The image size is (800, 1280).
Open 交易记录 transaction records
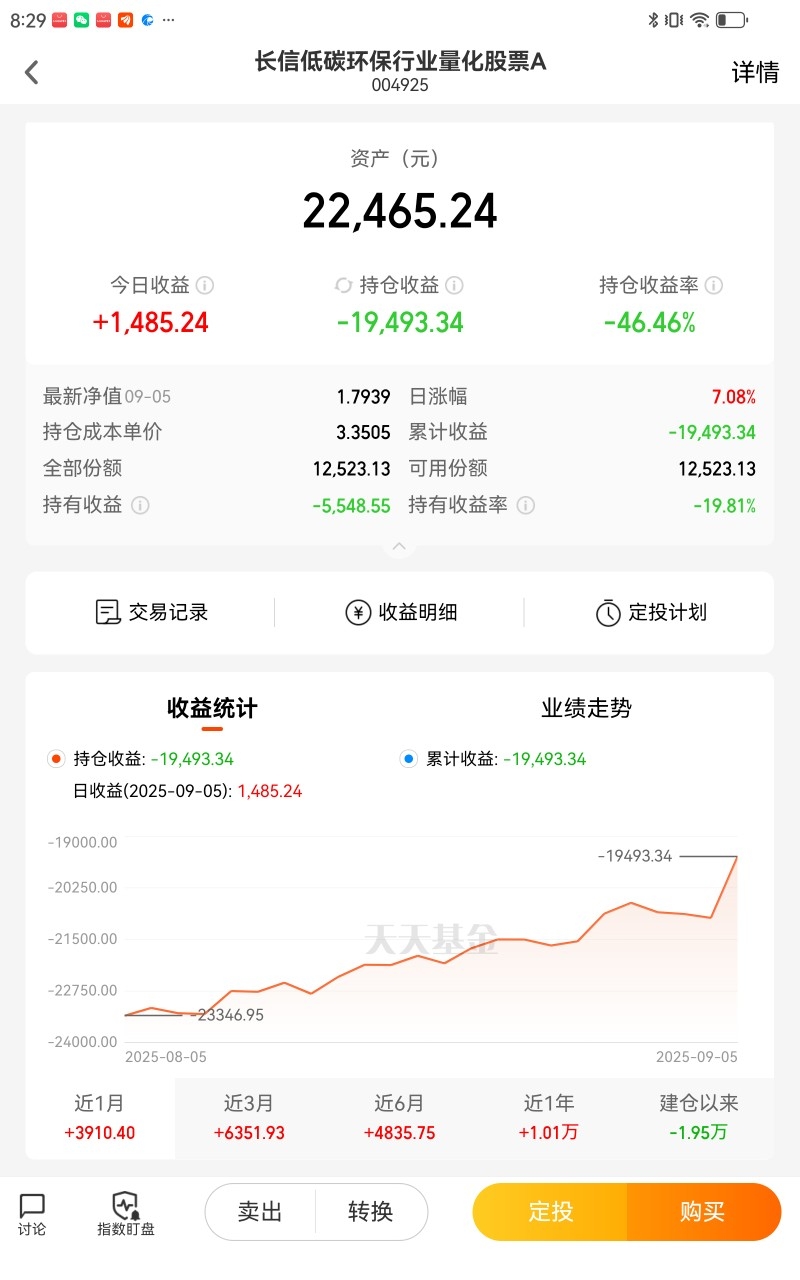pyautogui.click(x=151, y=612)
